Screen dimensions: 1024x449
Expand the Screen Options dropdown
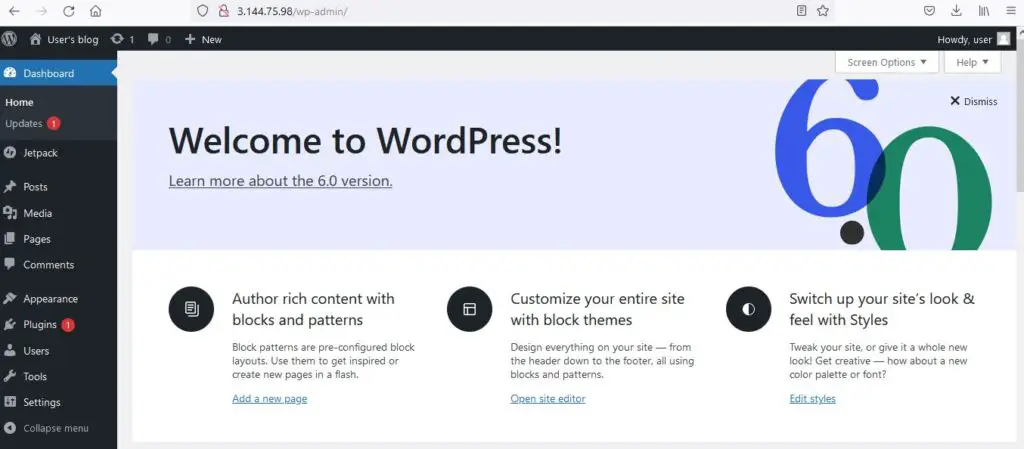coord(887,63)
